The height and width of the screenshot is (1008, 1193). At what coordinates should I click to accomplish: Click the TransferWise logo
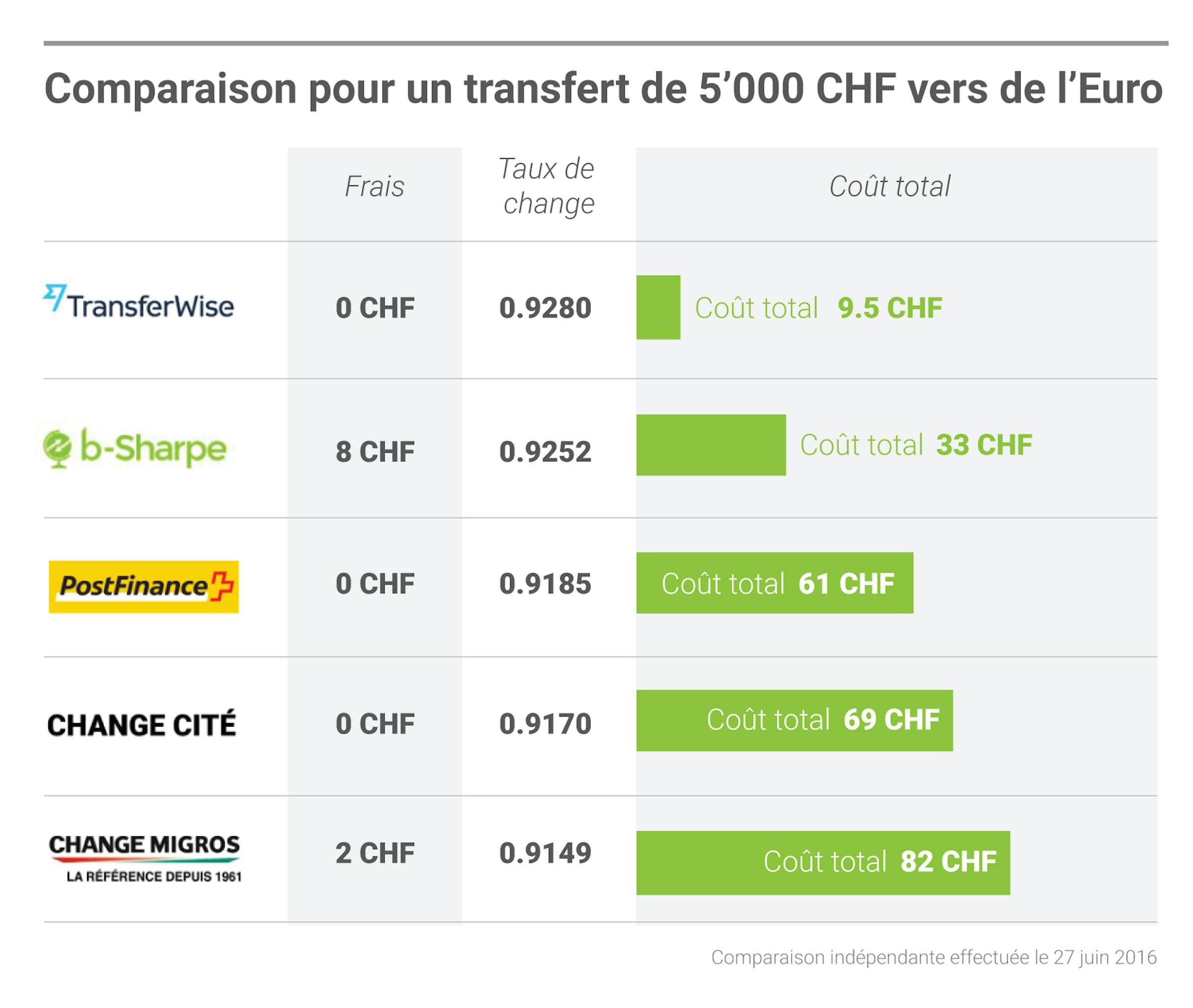(139, 302)
